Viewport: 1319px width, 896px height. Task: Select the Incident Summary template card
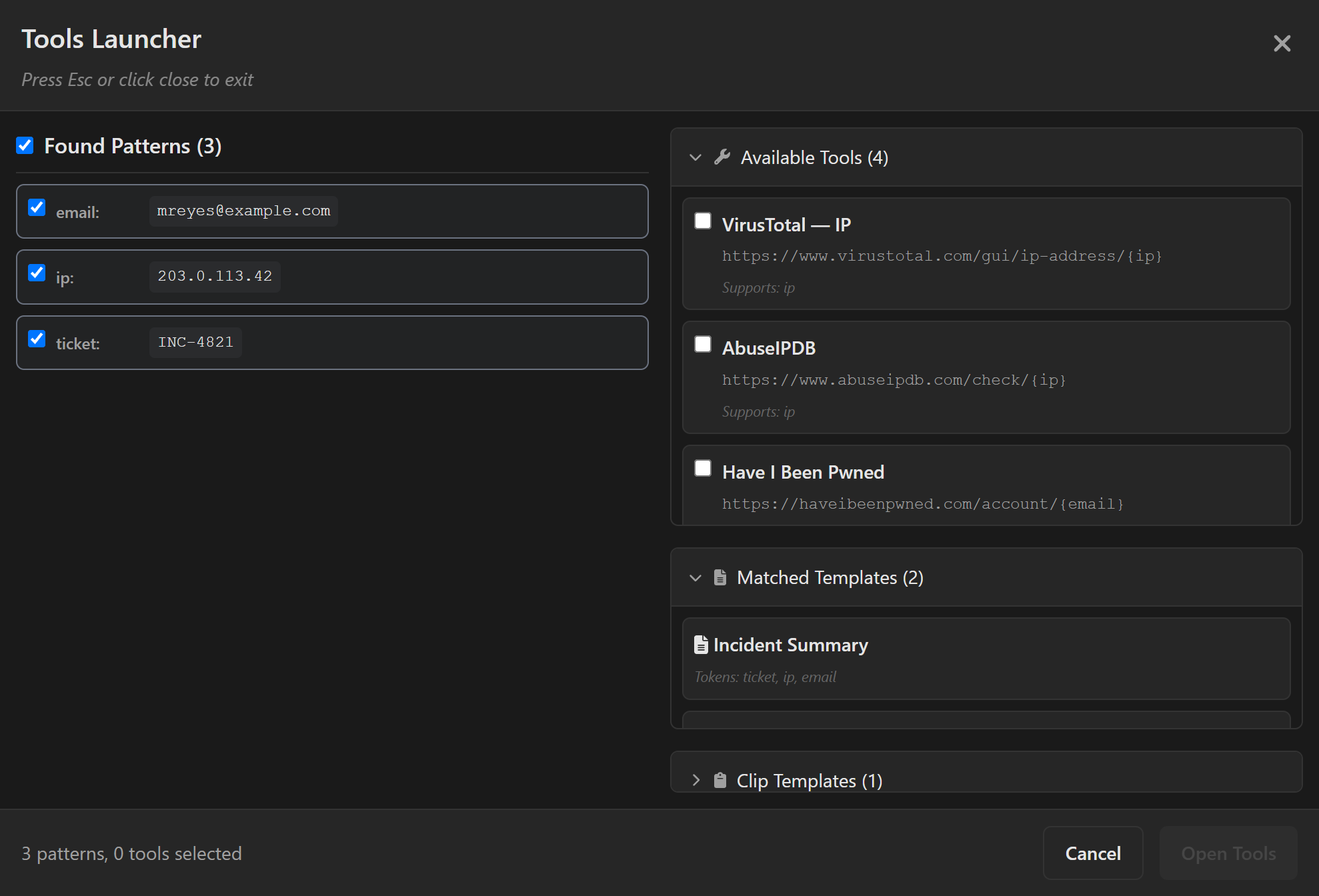[986, 659]
